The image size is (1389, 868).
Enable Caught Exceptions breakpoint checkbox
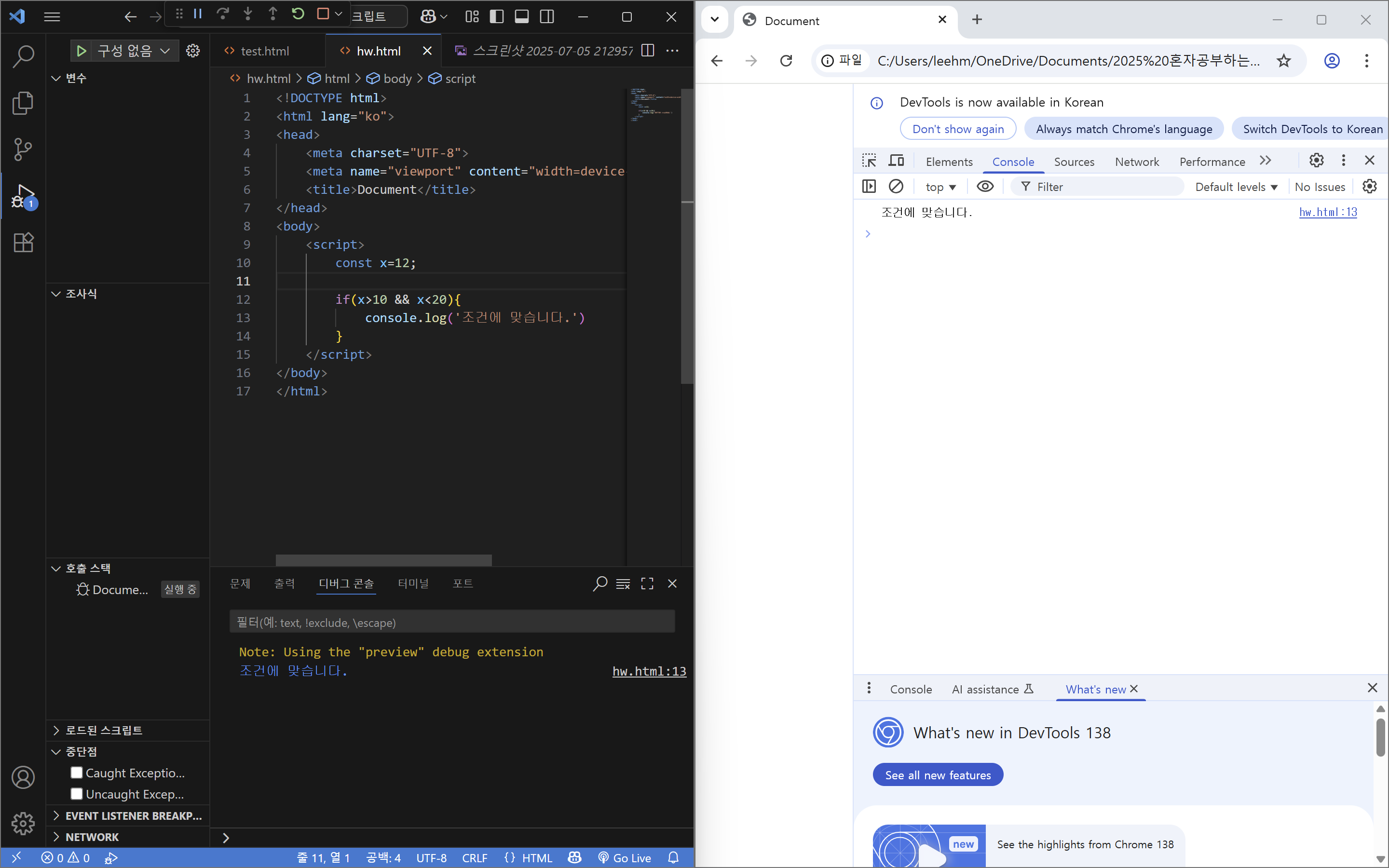pyautogui.click(x=76, y=773)
